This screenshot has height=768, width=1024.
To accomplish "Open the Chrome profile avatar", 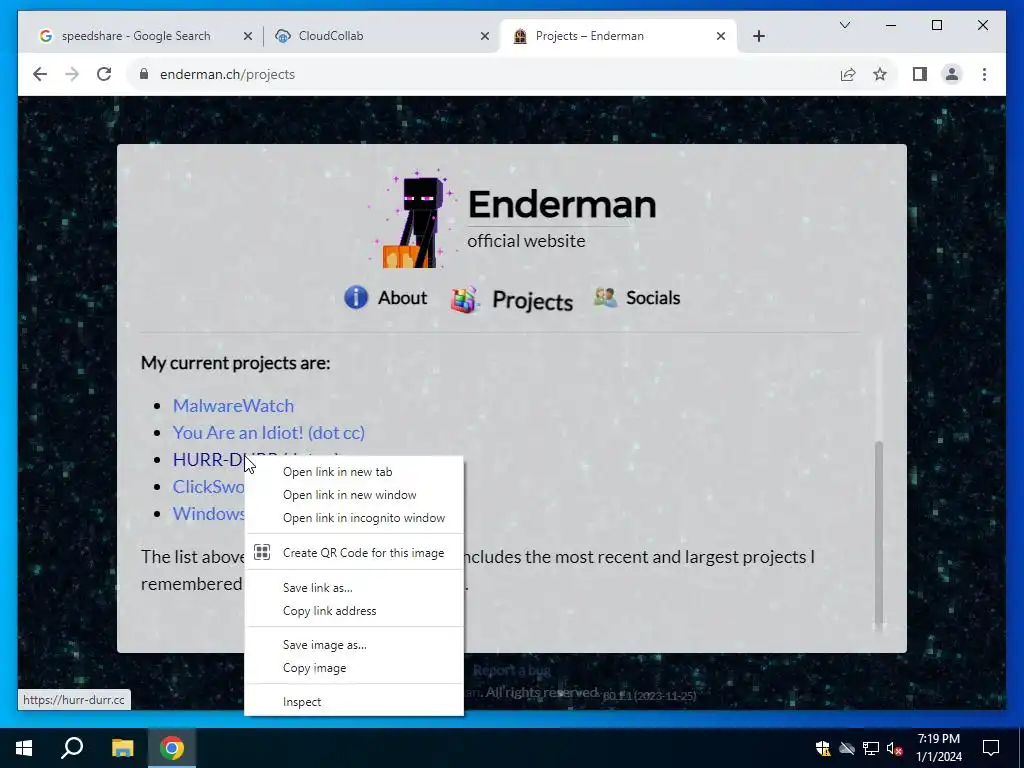I will [x=952, y=74].
